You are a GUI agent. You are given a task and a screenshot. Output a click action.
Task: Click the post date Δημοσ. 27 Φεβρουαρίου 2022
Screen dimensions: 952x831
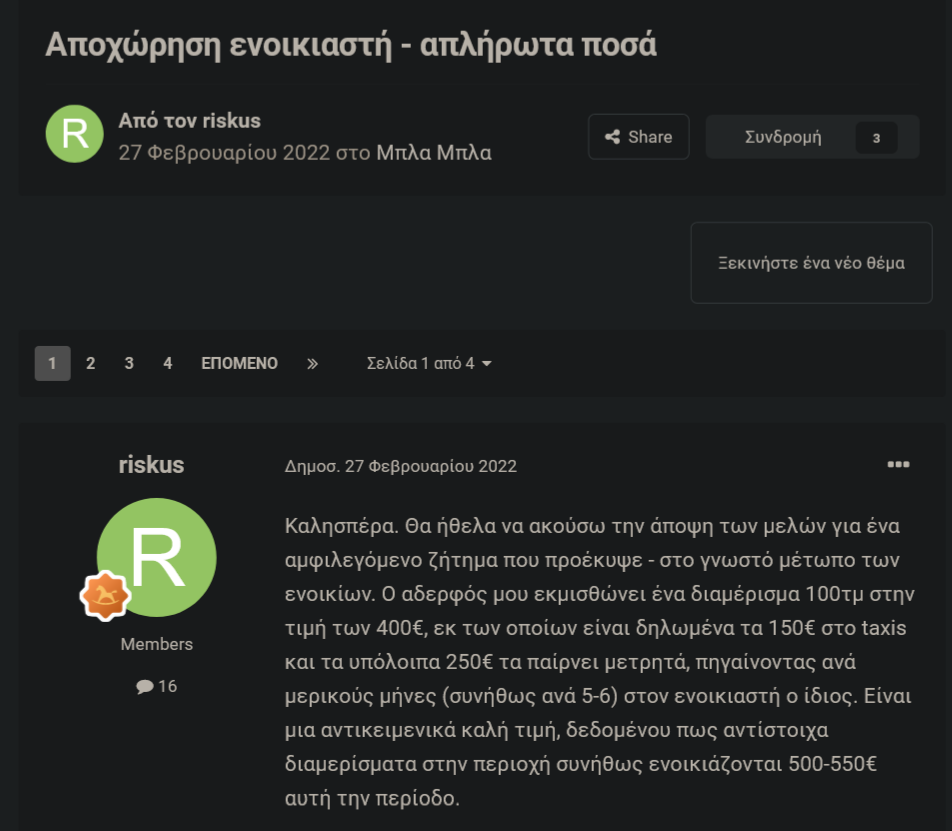[401, 466]
